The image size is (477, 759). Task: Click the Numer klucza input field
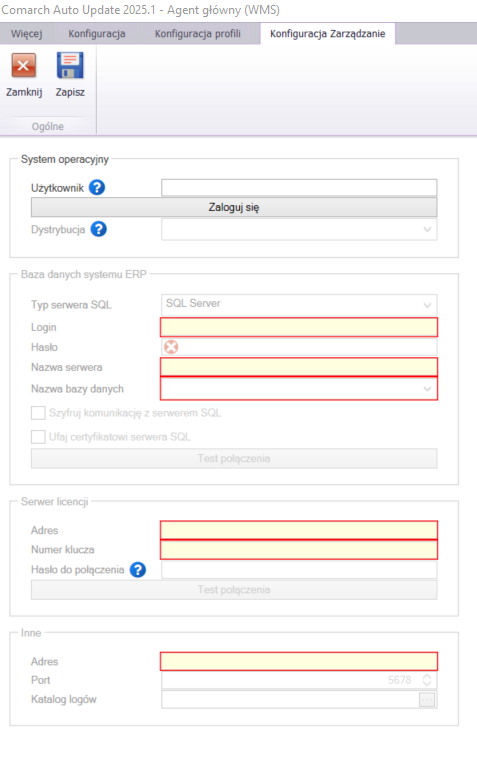tap(299, 549)
